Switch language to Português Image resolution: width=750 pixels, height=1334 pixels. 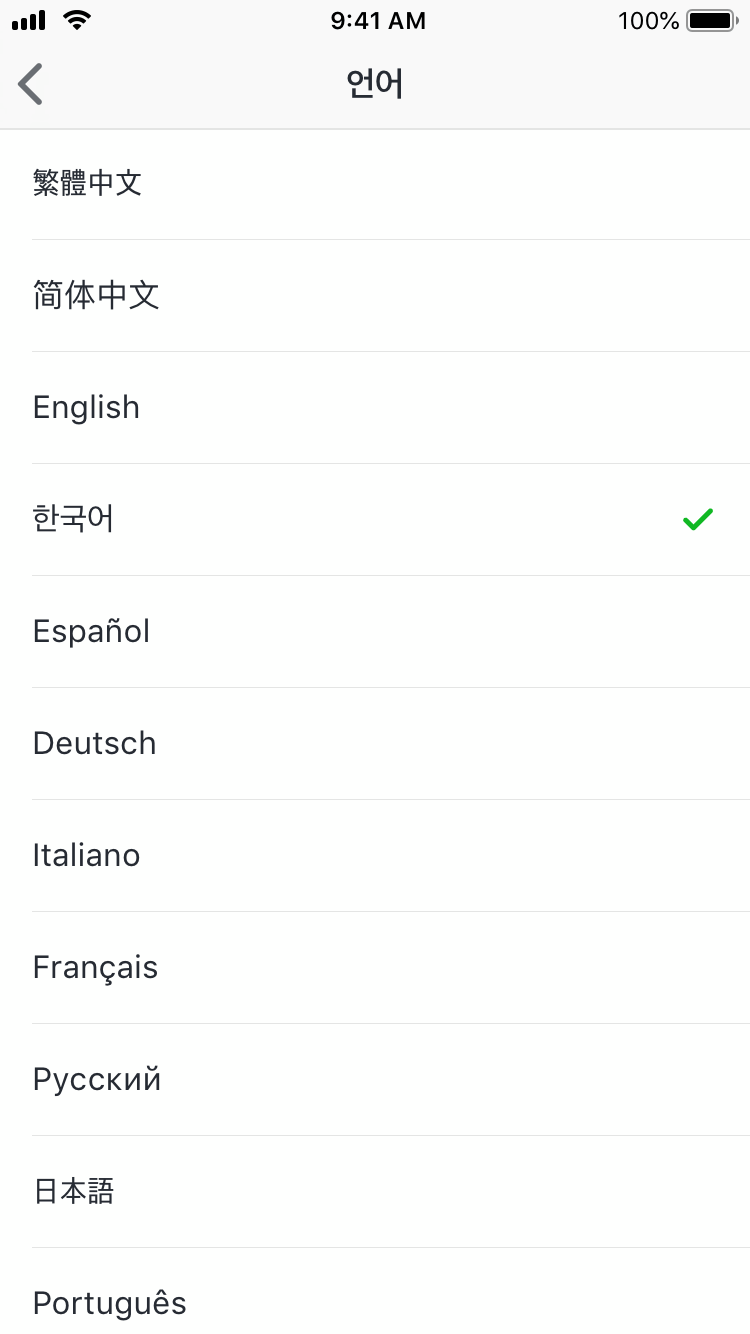point(110,1303)
